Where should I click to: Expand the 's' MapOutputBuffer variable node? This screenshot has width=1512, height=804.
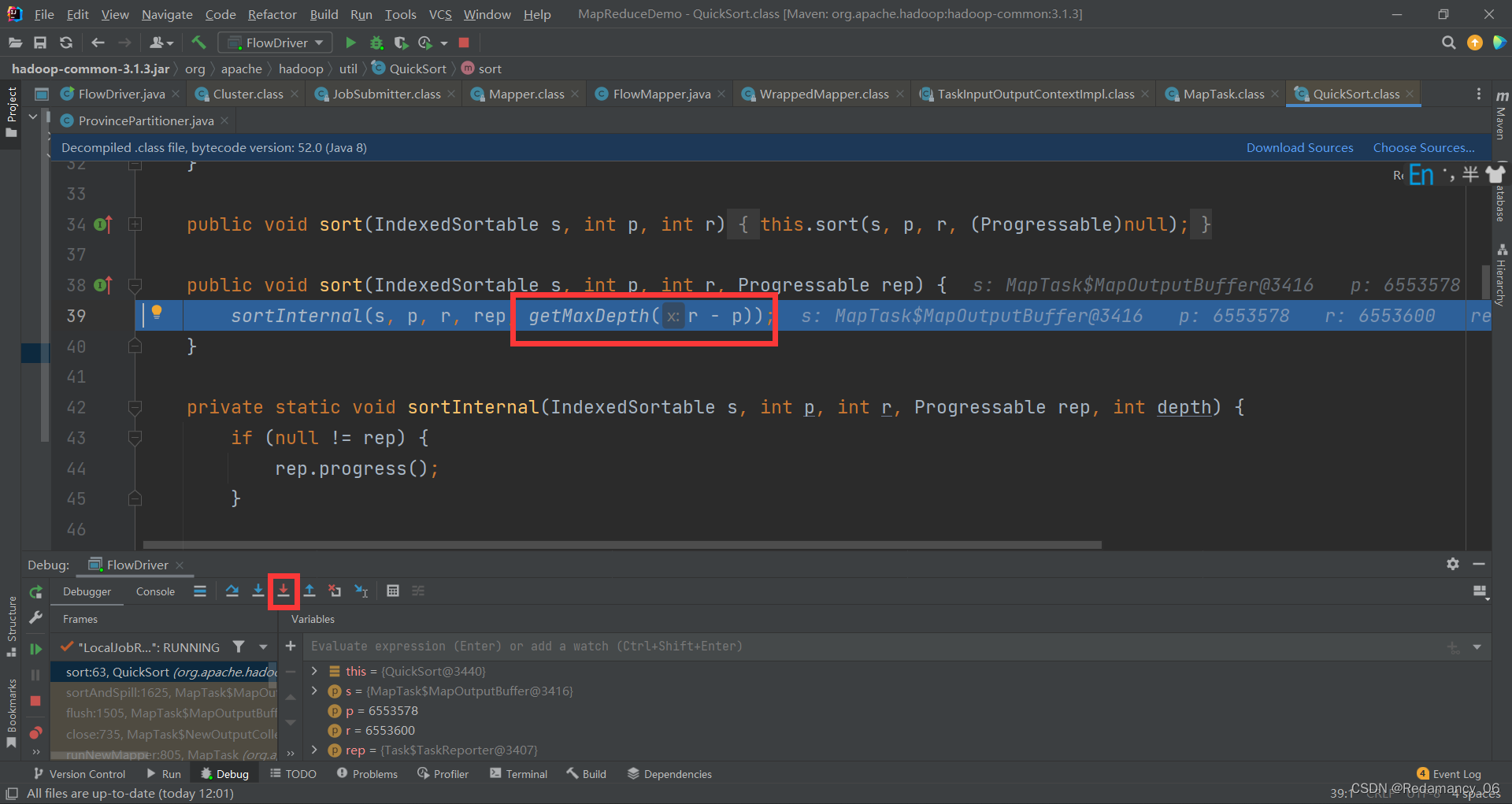314,691
